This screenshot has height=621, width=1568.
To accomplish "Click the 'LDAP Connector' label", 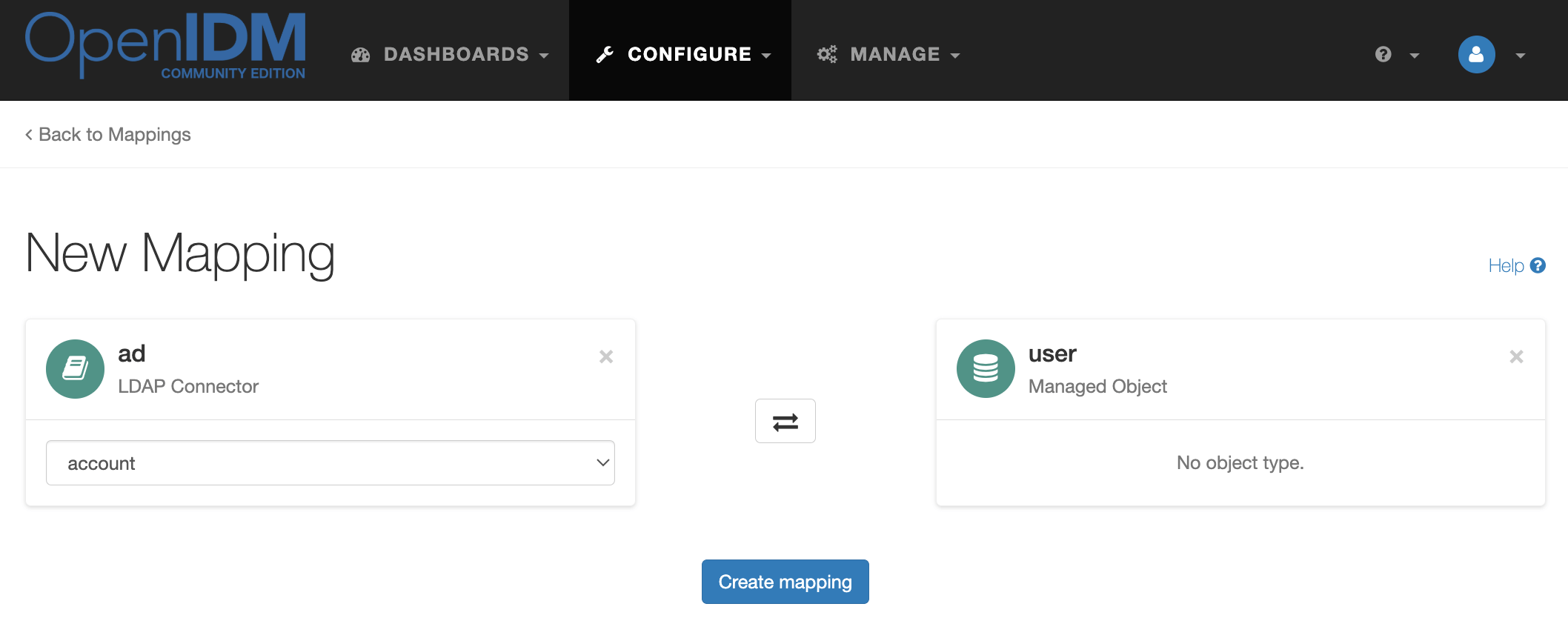I will pos(188,386).
